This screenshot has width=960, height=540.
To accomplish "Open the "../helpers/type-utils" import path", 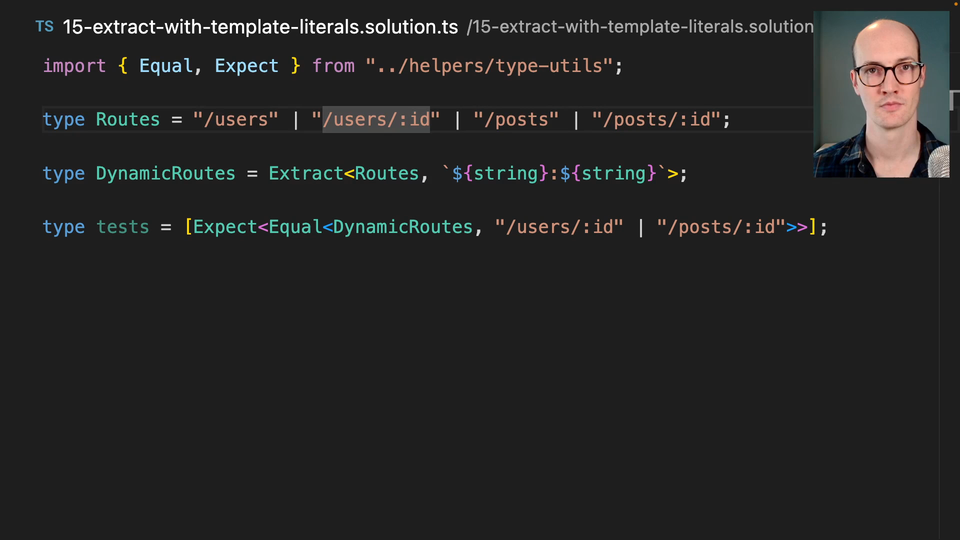I will point(494,66).
